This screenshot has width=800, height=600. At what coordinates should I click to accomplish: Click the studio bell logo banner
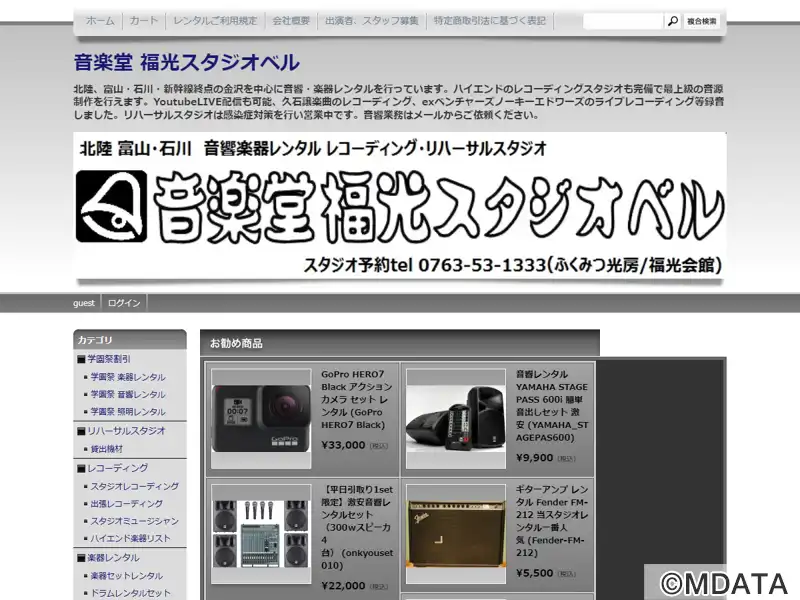tap(399, 206)
